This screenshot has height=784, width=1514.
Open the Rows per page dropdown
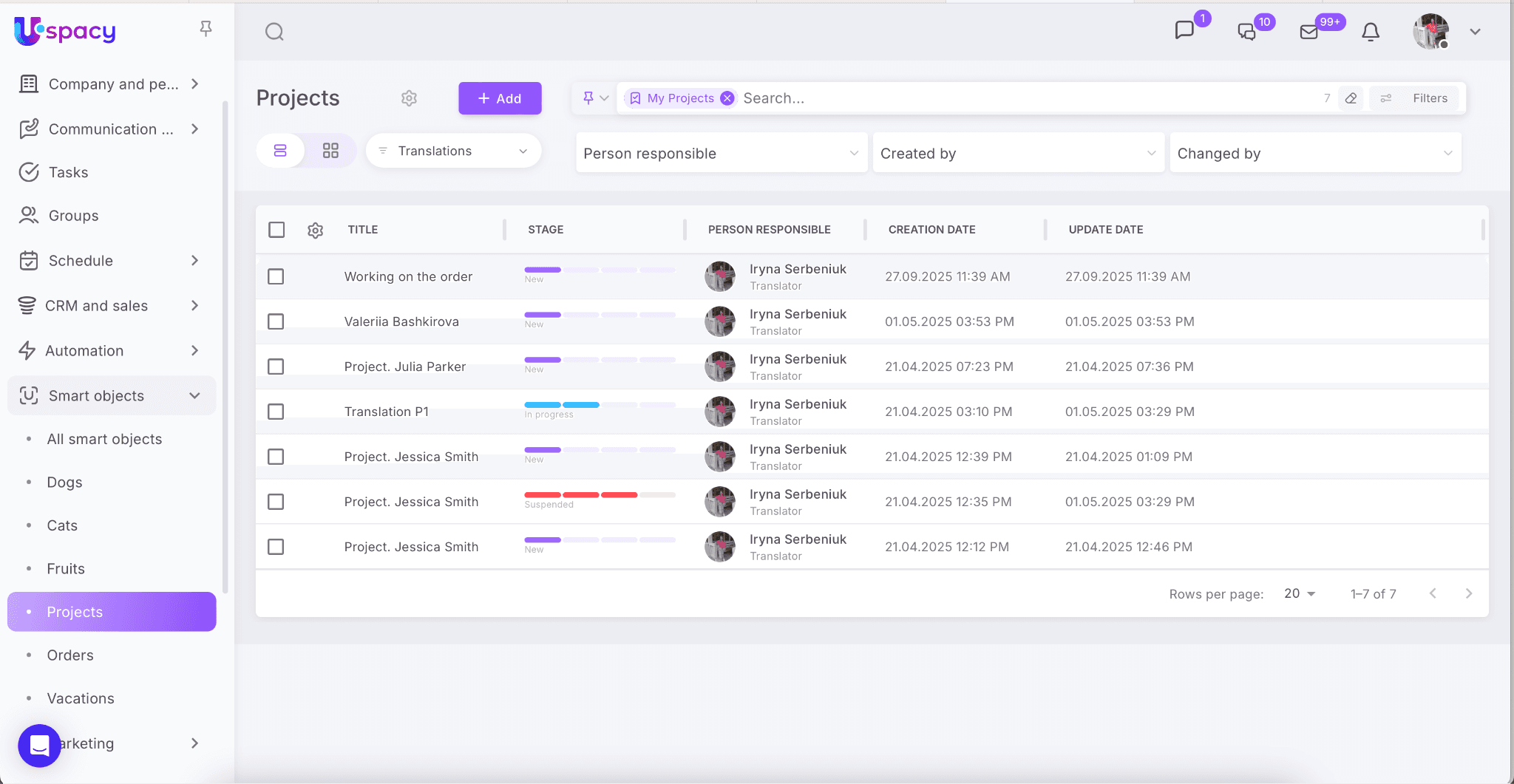click(x=1300, y=593)
